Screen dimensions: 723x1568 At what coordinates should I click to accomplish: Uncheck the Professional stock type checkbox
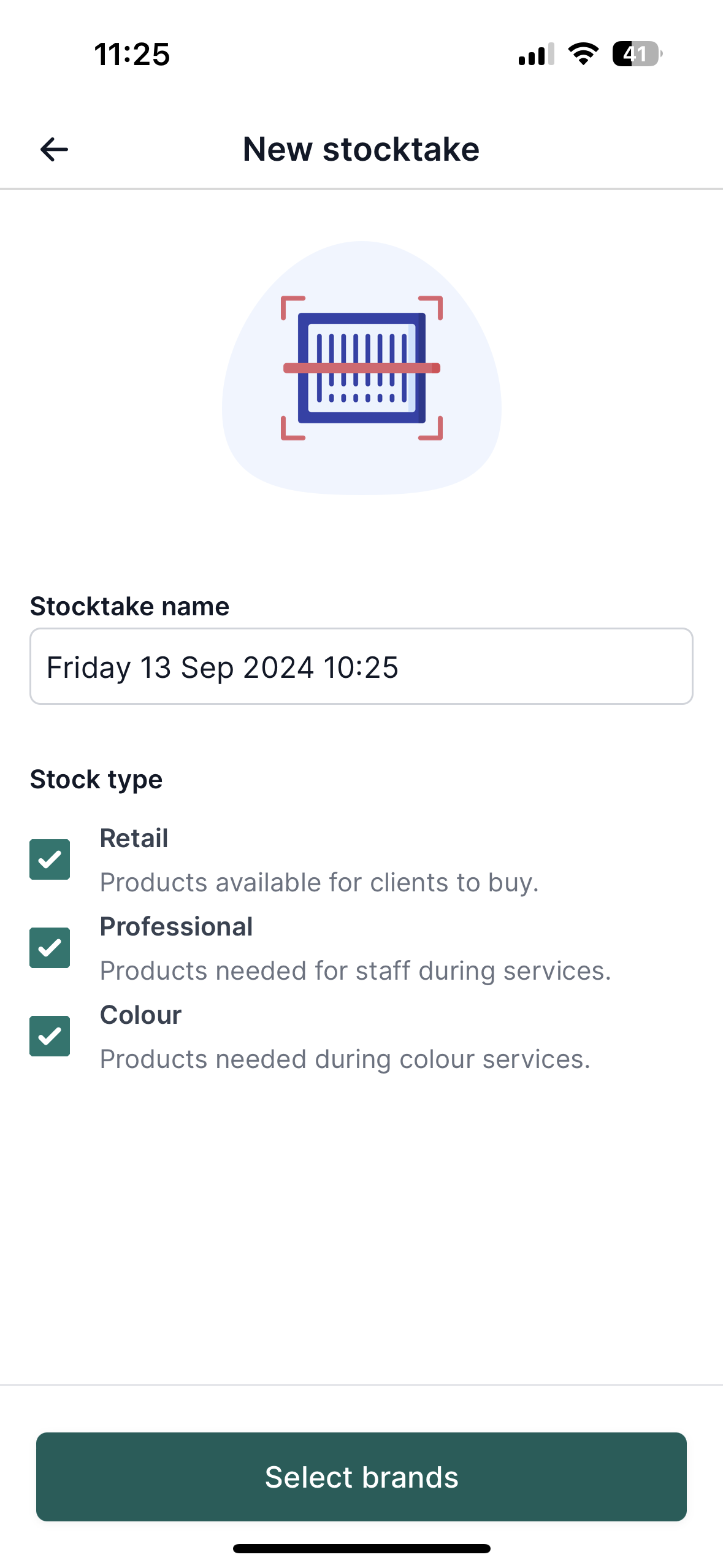50,947
